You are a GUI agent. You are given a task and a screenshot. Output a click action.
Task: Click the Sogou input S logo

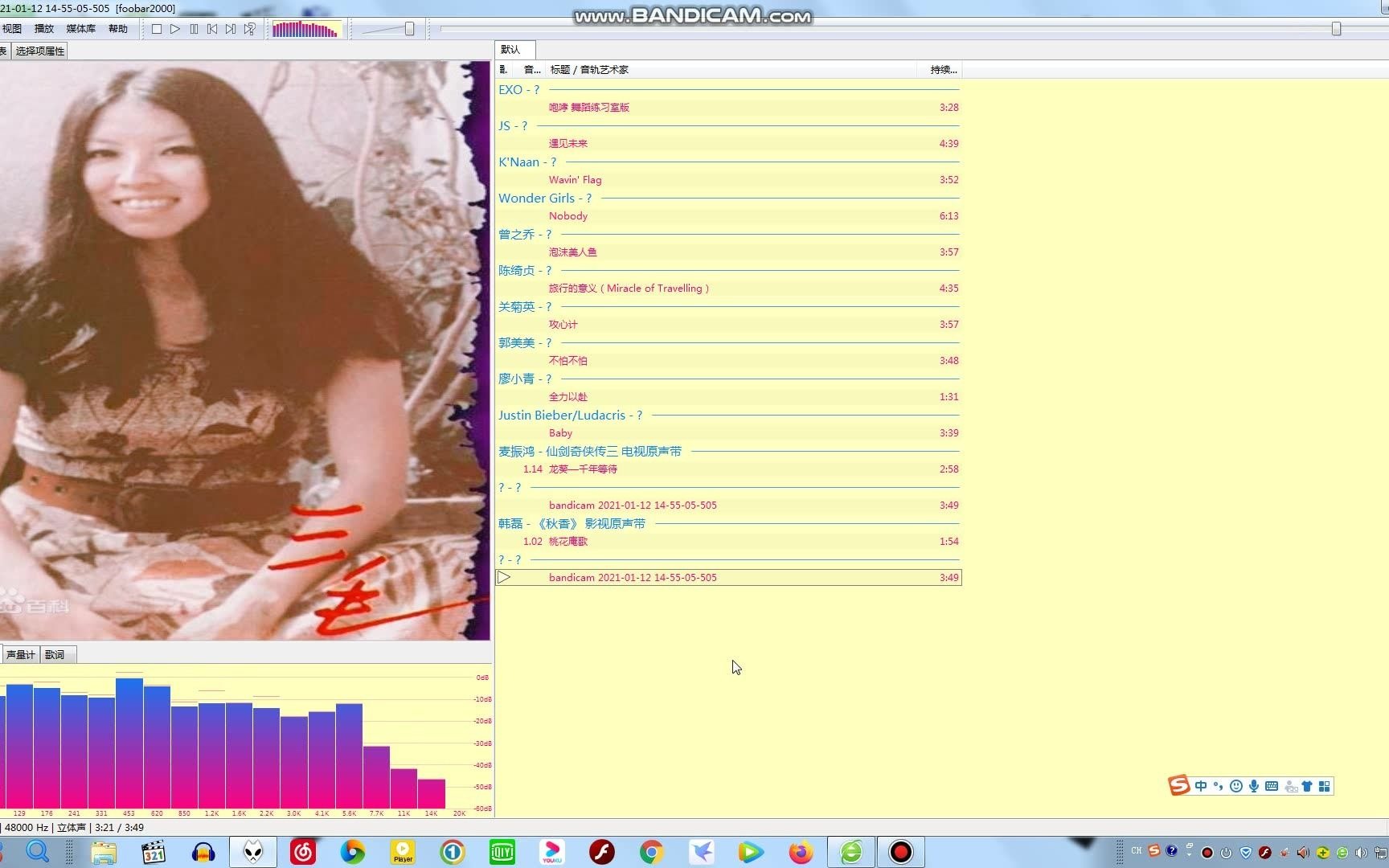(1178, 785)
